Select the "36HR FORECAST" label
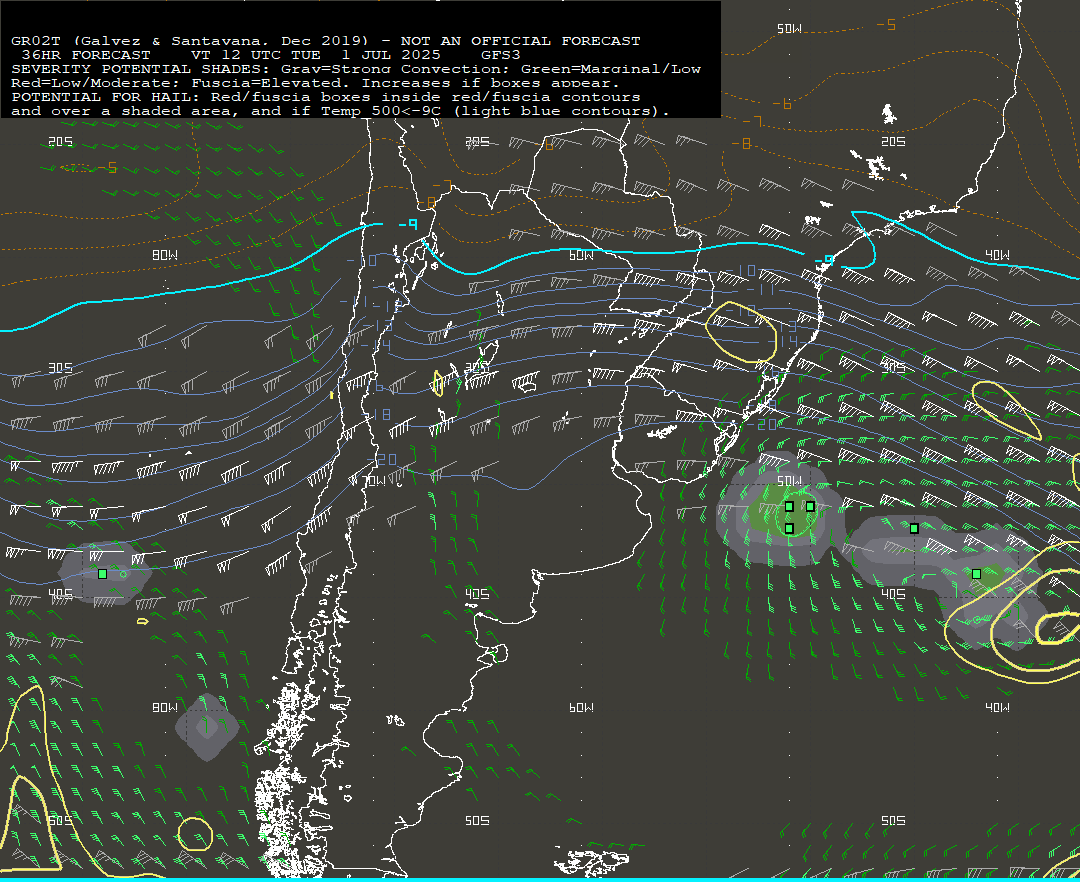This screenshot has width=1080, height=882. coord(86,54)
